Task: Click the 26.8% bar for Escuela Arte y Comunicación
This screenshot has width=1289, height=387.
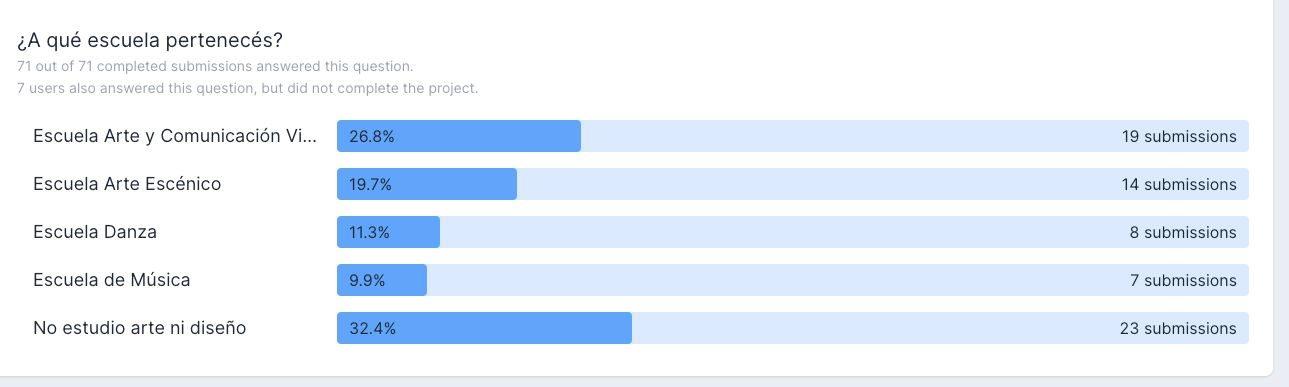Action: coord(459,136)
